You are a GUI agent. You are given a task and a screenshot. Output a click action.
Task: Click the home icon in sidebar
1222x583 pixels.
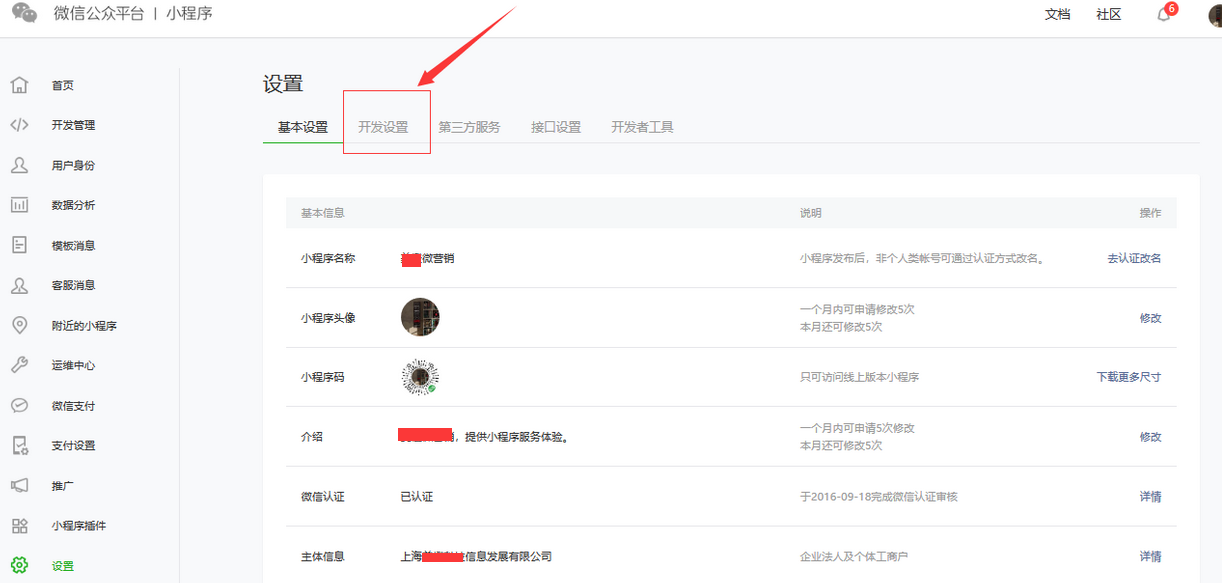pos(19,85)
